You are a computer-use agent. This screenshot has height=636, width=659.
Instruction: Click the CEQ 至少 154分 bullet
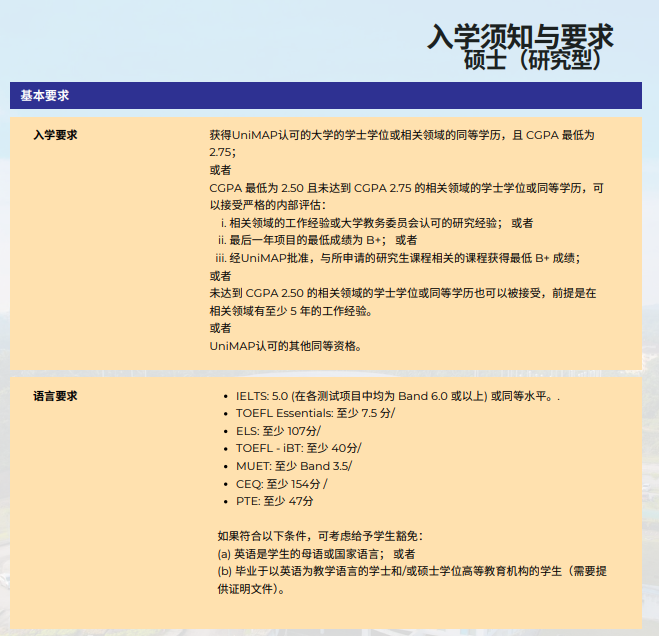tap(281, 483)
